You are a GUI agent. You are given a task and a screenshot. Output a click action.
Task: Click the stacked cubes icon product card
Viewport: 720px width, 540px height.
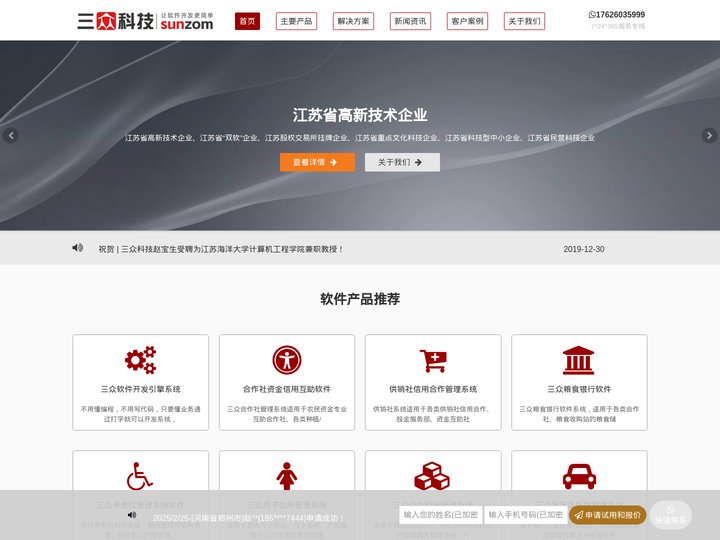[x=432, y=476]
